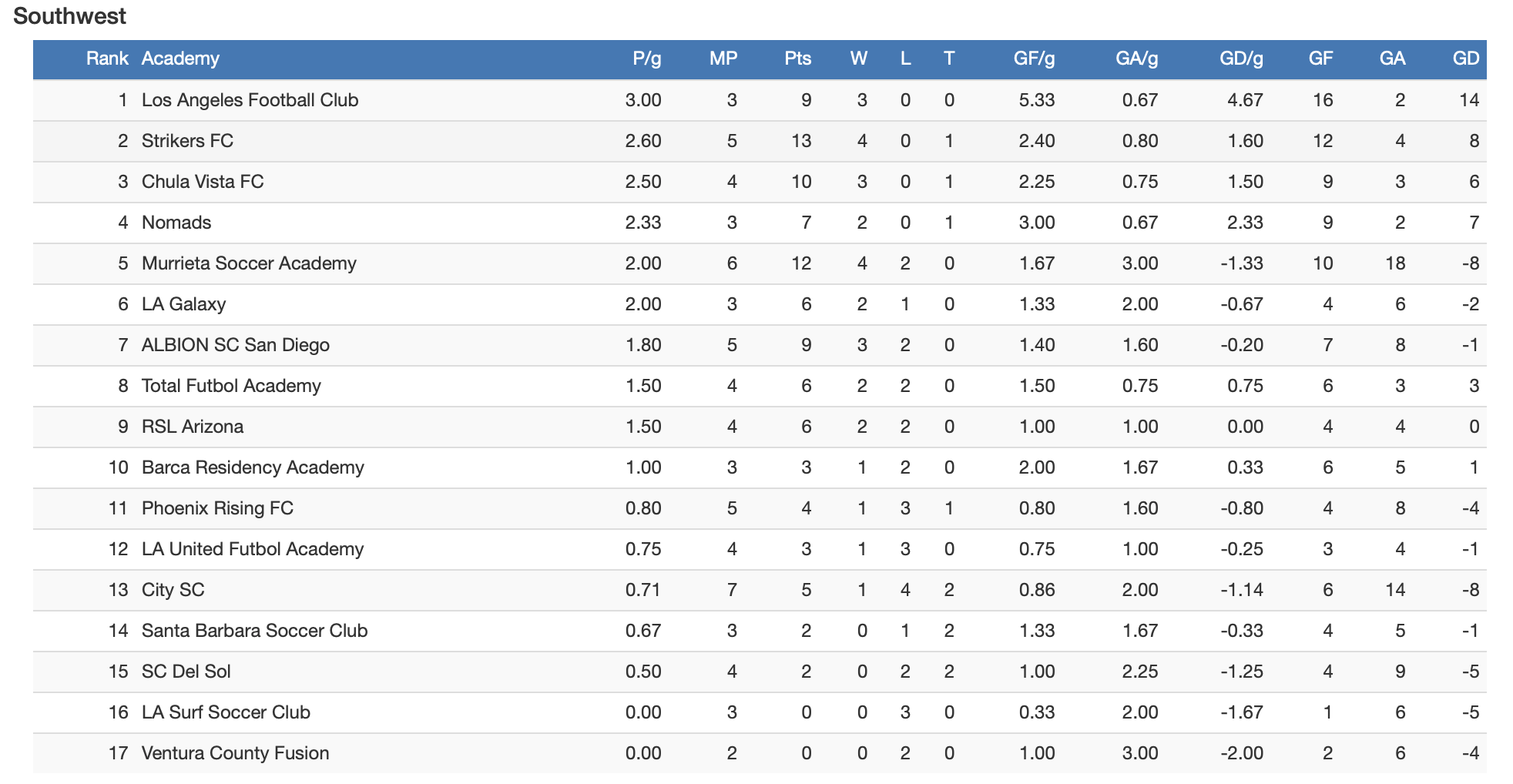Click the Pts column header
The height and width of the screenshot is (784, 1513).
tap(797, 59)
